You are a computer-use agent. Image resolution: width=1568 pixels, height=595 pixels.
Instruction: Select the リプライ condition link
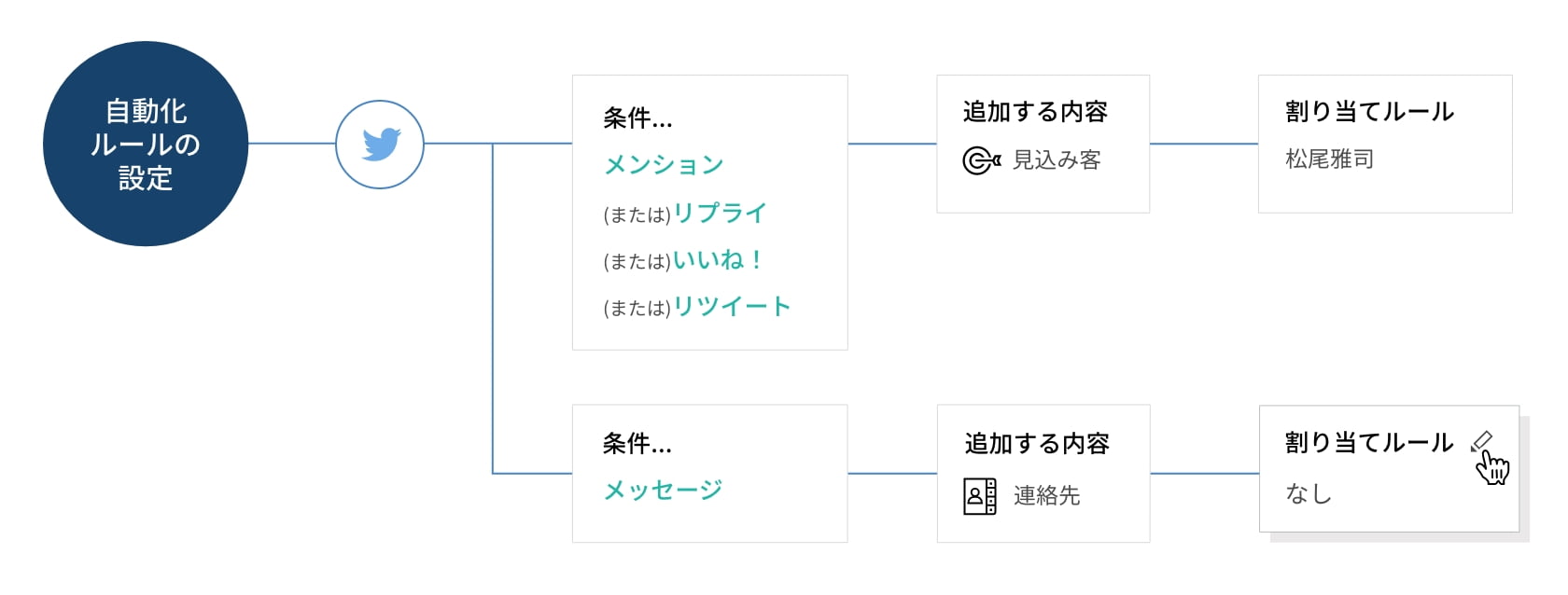(x=720, y=214)
